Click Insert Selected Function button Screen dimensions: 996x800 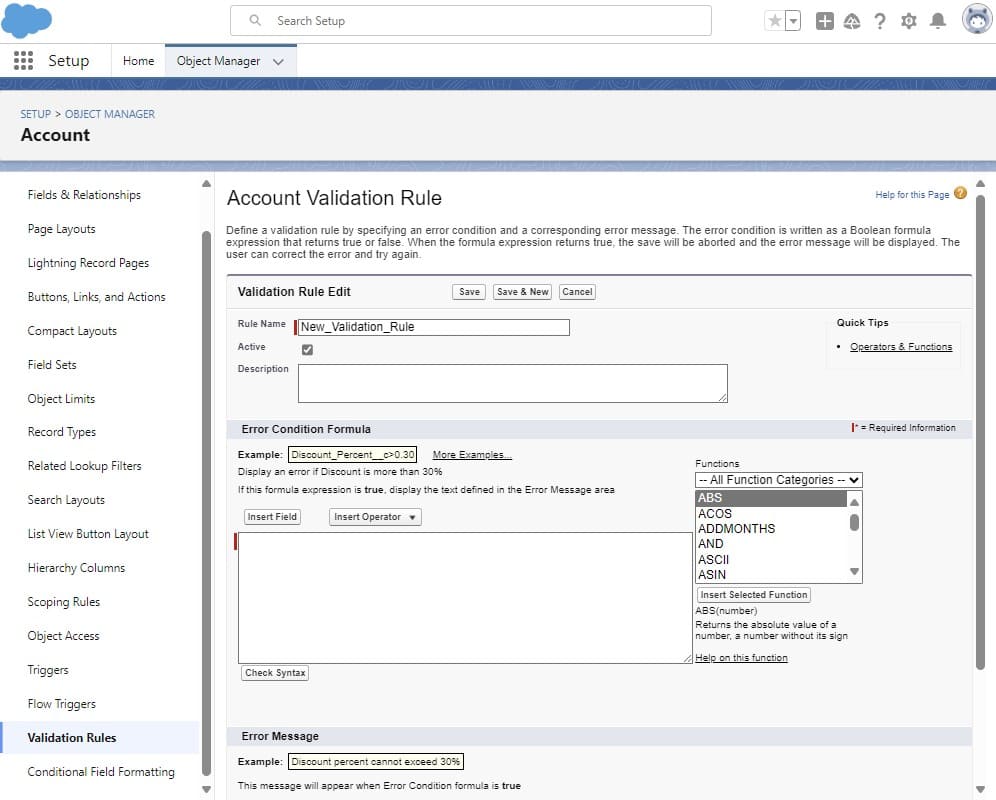pyautogui.click(x=754, y=595)
